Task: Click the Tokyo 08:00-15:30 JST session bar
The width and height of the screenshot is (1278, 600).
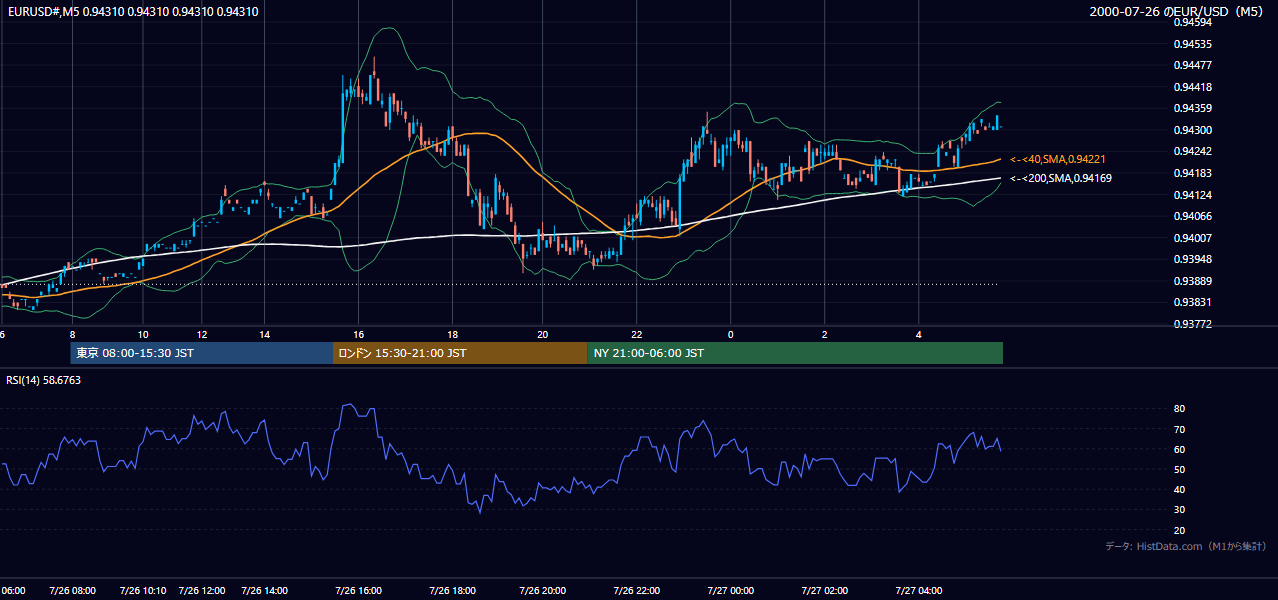Action: (x=202, y=353)
